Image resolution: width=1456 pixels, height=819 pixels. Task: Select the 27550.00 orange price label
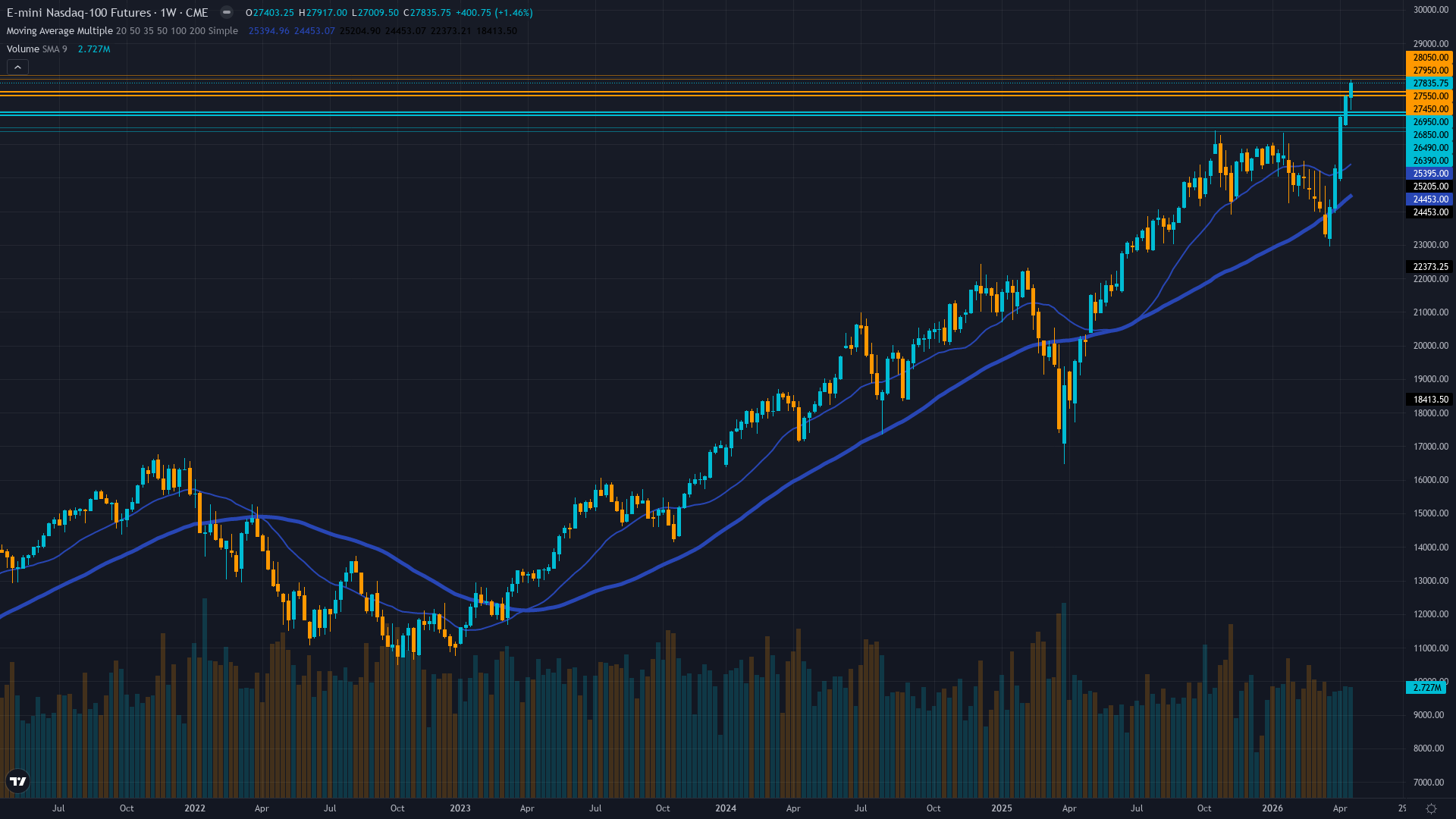tap(1429, 96)
